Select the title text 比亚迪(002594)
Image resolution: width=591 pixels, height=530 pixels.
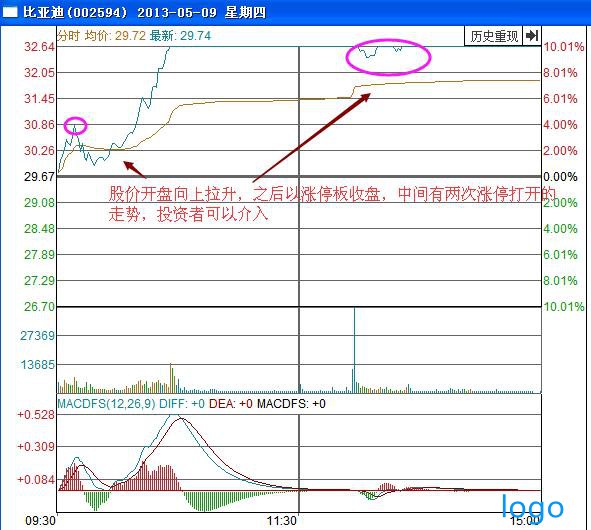tap(75, 12)
